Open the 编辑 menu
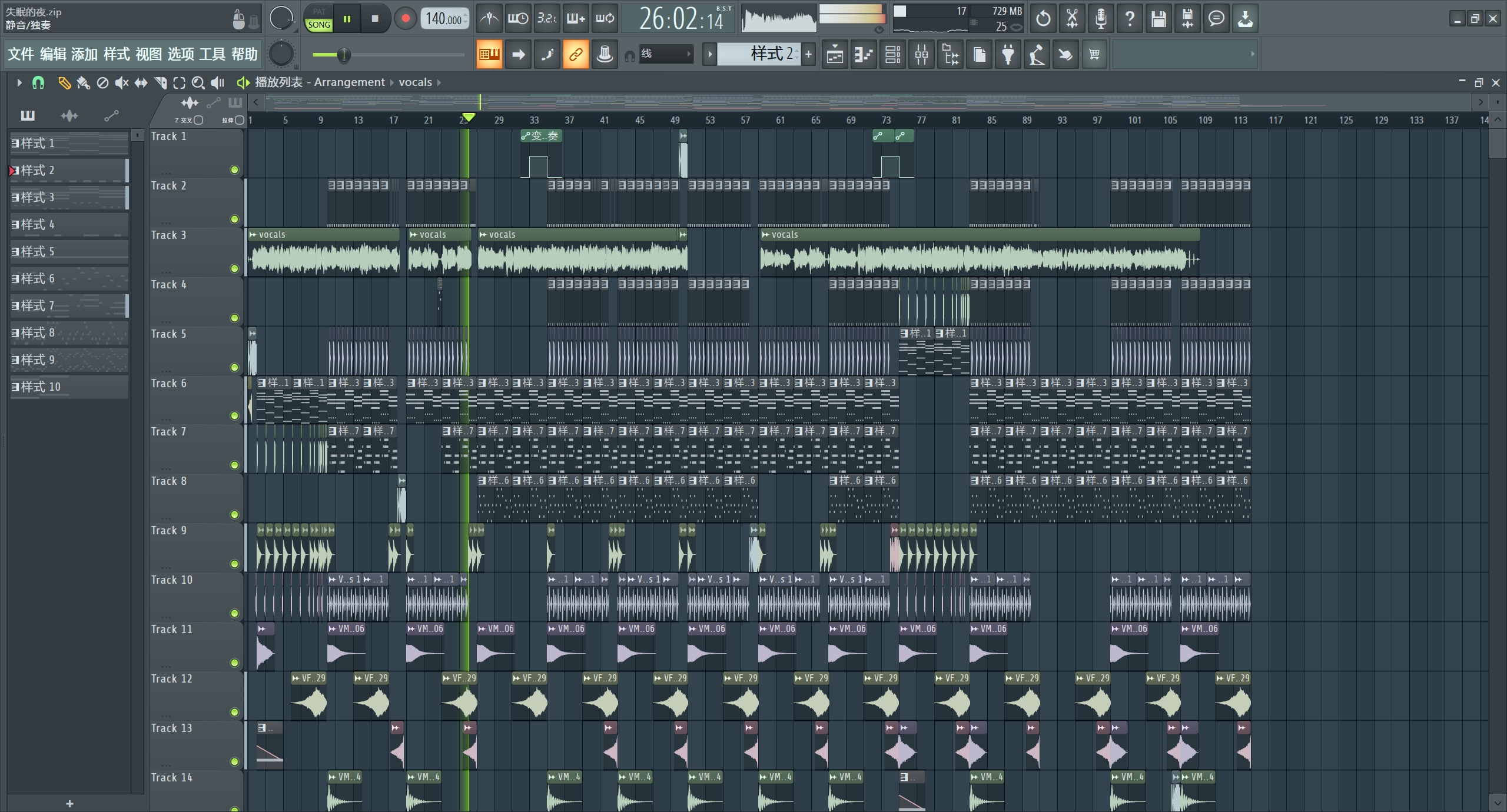This screenshot has width=1507, height=812. coord(53,55)
